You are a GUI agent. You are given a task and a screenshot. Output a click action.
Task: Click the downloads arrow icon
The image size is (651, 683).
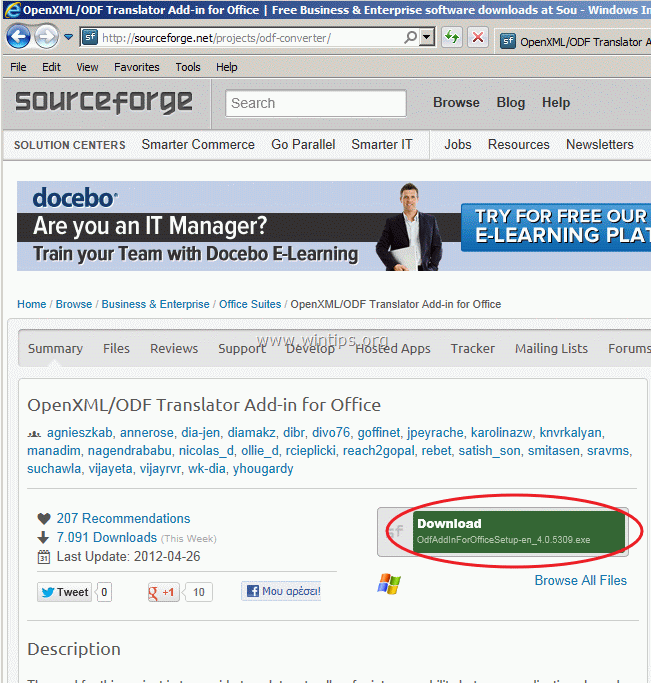pyautogui.click(x=43, y=538)
